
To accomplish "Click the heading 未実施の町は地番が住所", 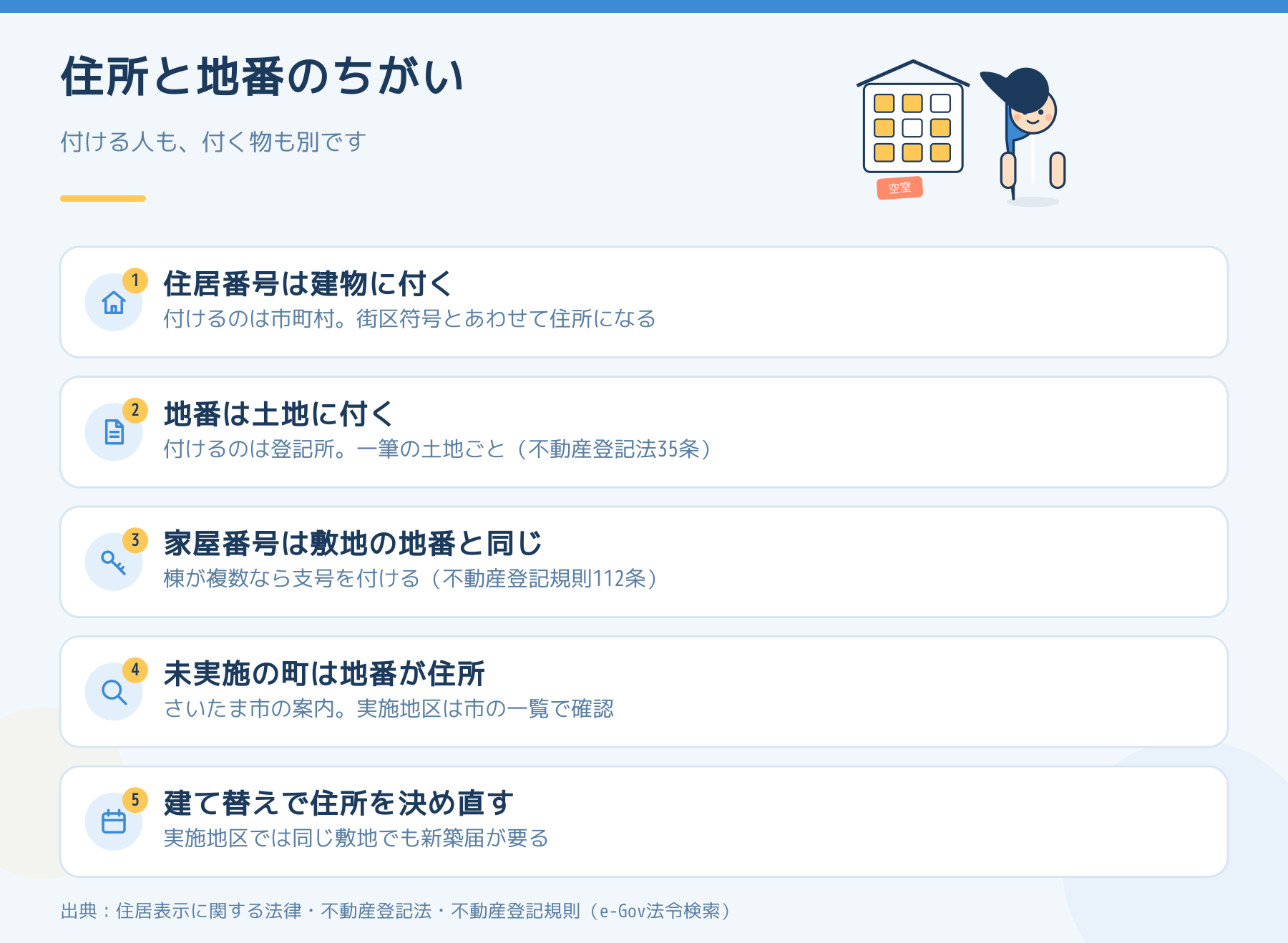I will click(324, 674).
